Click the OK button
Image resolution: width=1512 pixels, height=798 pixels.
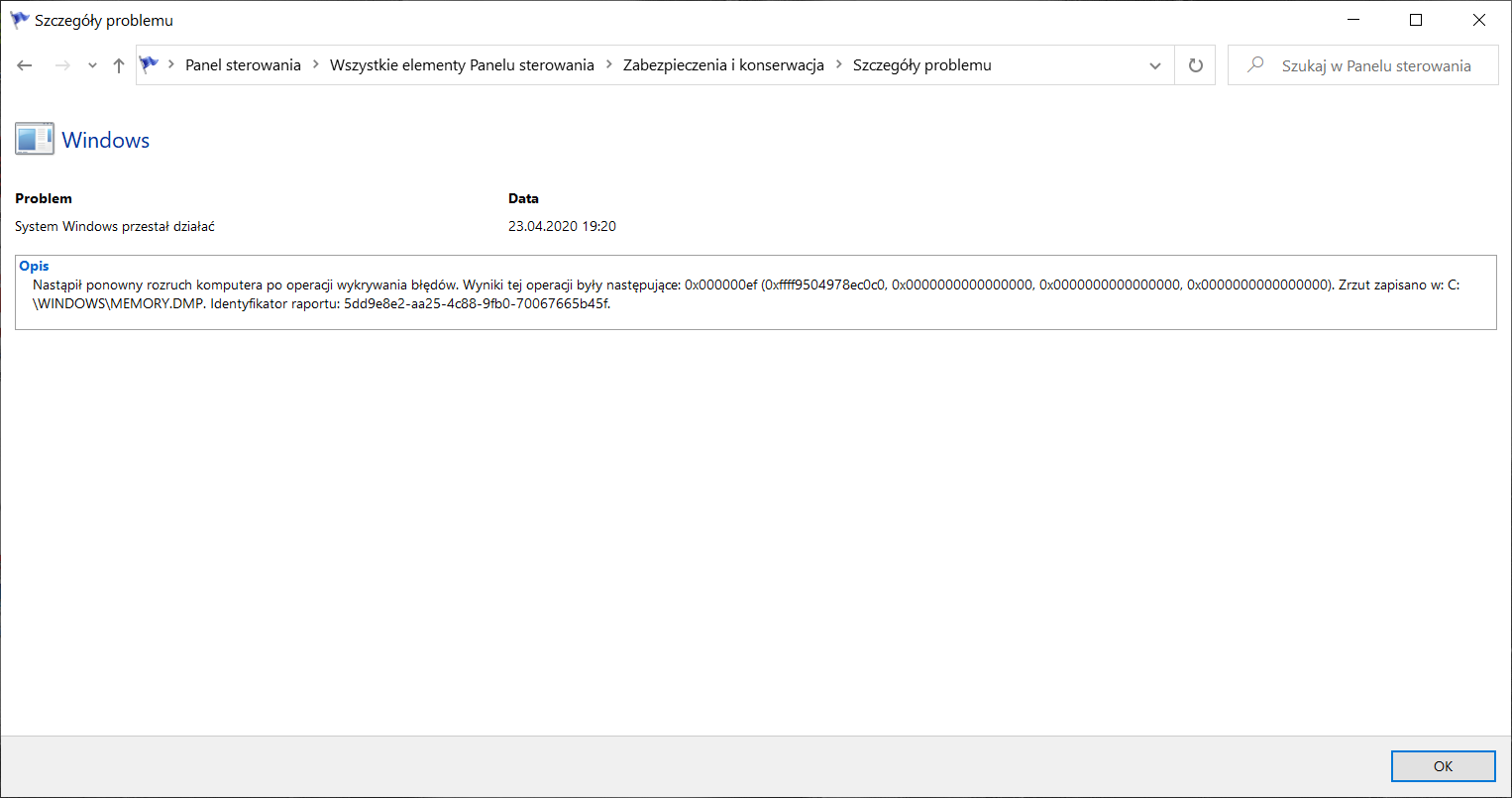click(1443, 766)
